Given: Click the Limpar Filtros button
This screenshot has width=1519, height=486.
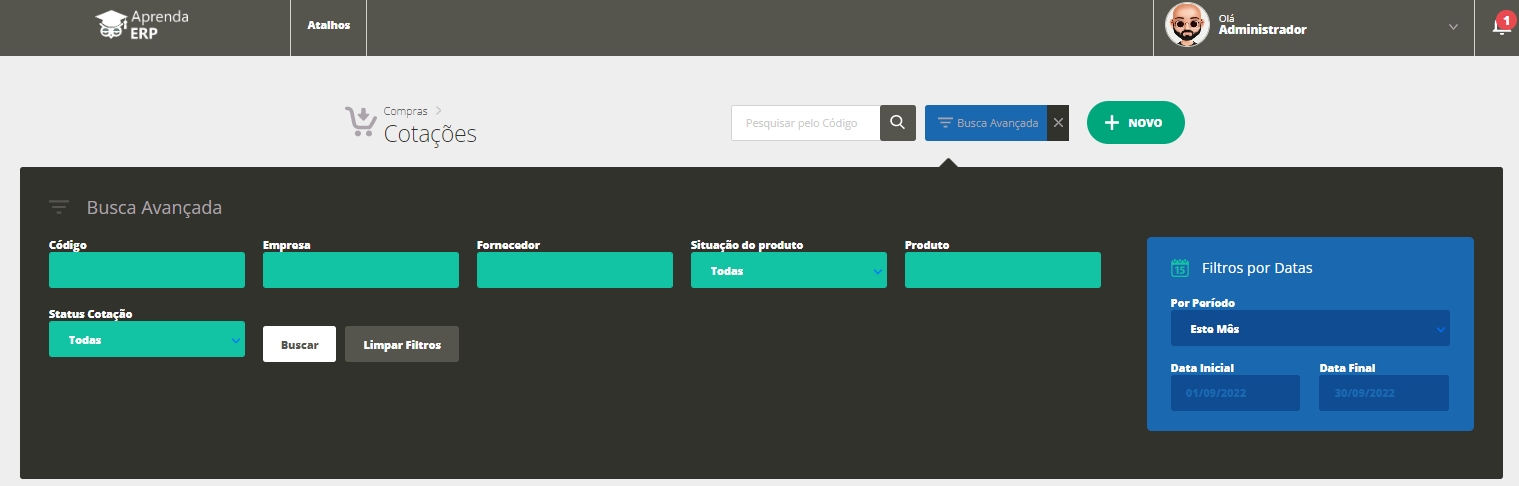Looking at the screenshot, I should 401,344.
